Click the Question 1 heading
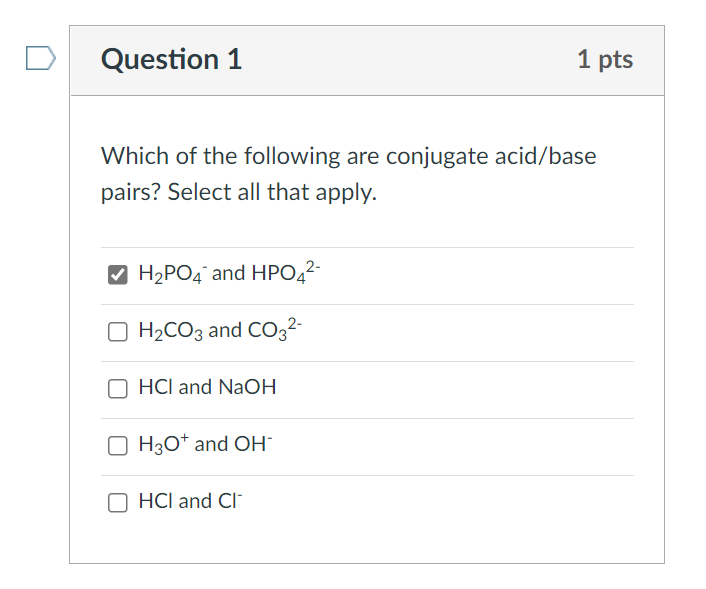The width and height of the screenshot is (706, 589). (171, 60)
